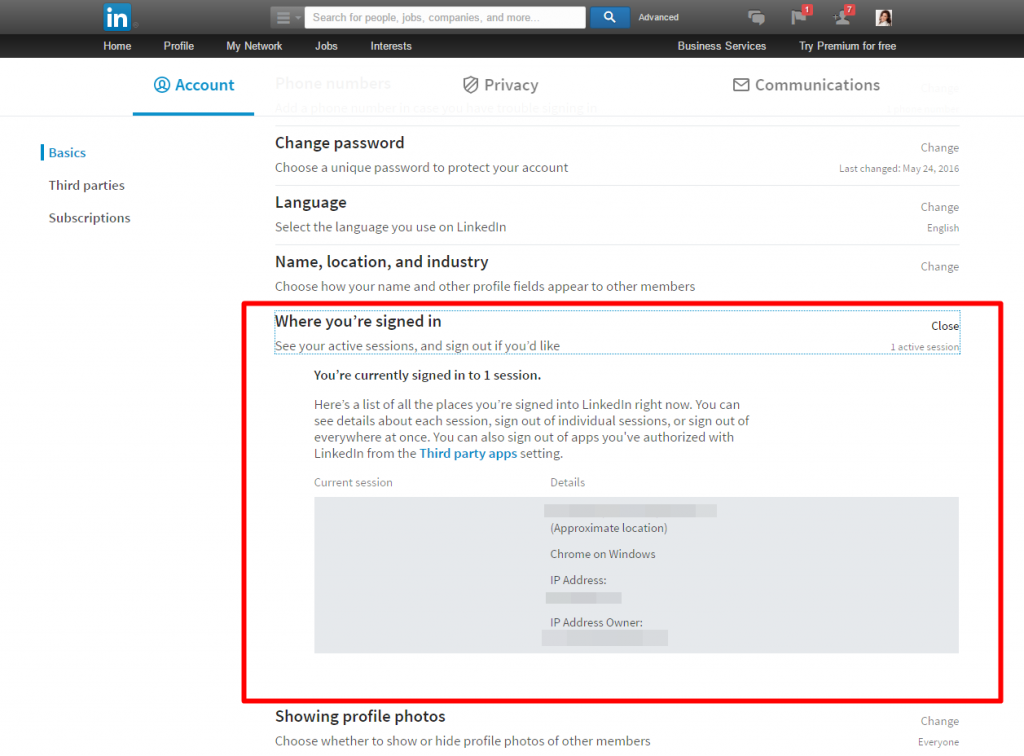Image resolution: width=1024 pixels, height=756 pixels.
Task: Open the messaging icon in the top bar
Action: (x=757, y=16)
